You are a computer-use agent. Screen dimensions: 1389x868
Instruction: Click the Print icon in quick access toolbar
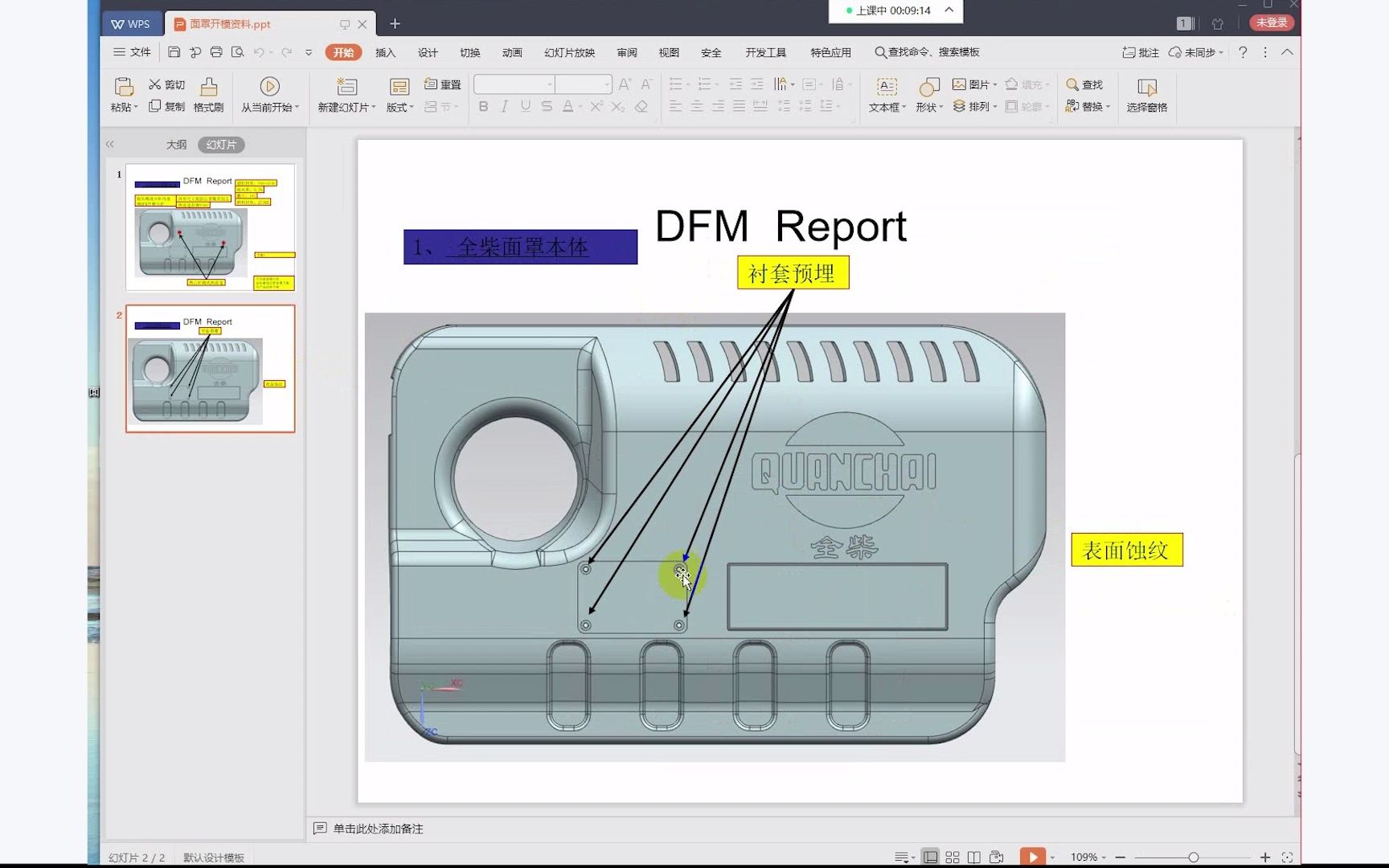(x=216, y=52)
